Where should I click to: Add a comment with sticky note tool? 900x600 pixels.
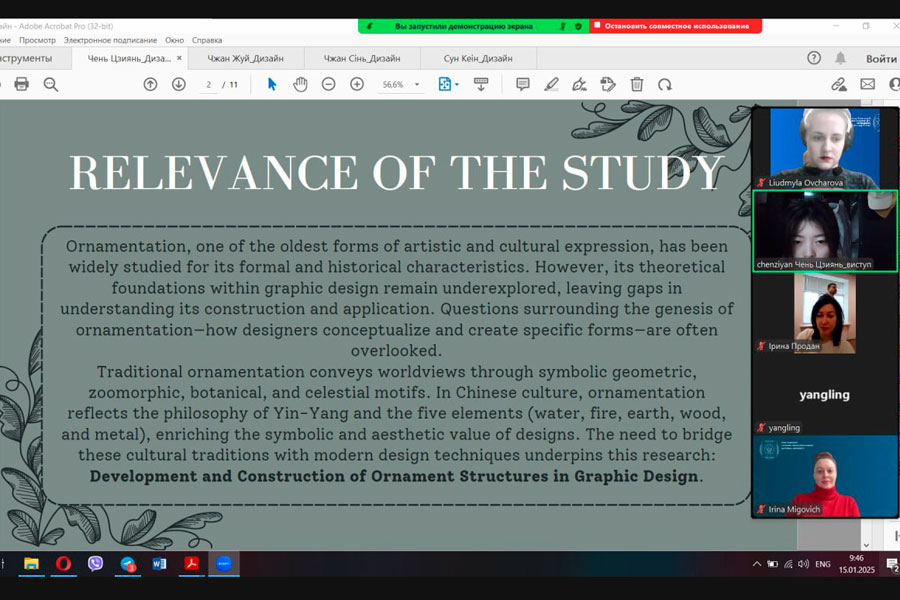click(x=523, y=84)
